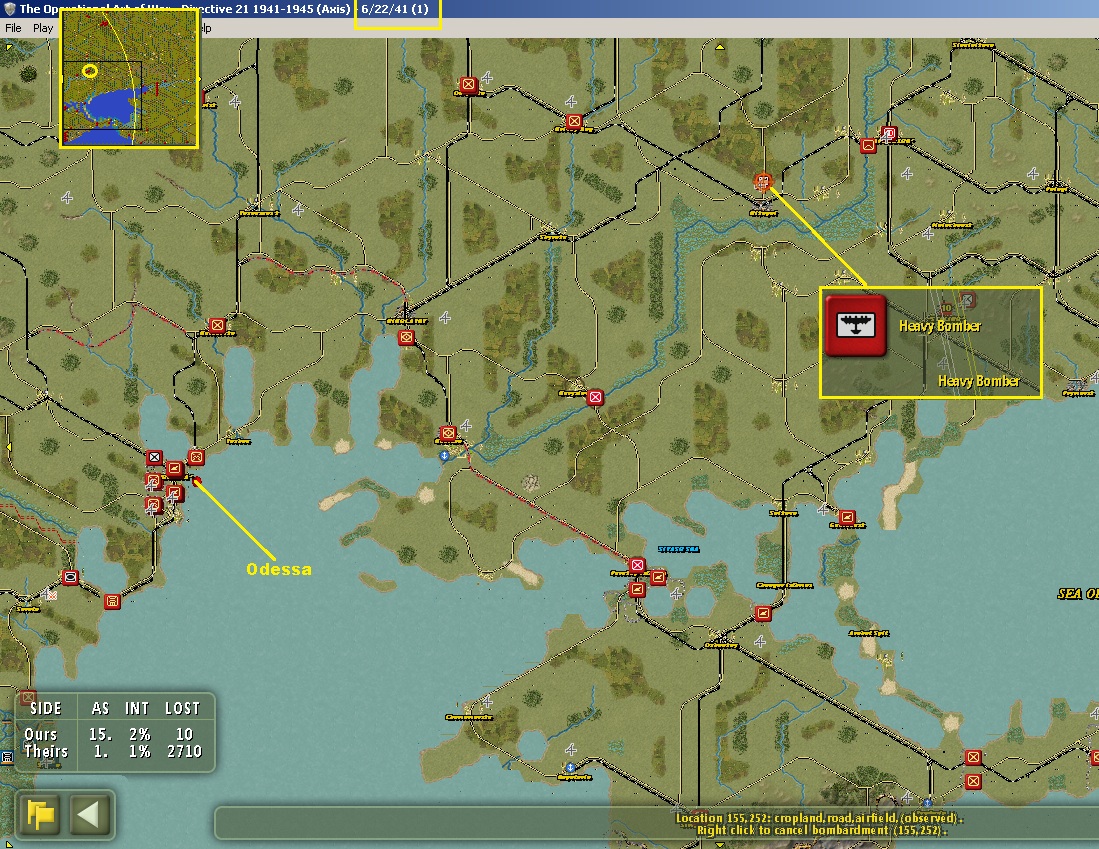Click the SIVASH SEA map label

[x=678, y=549]
